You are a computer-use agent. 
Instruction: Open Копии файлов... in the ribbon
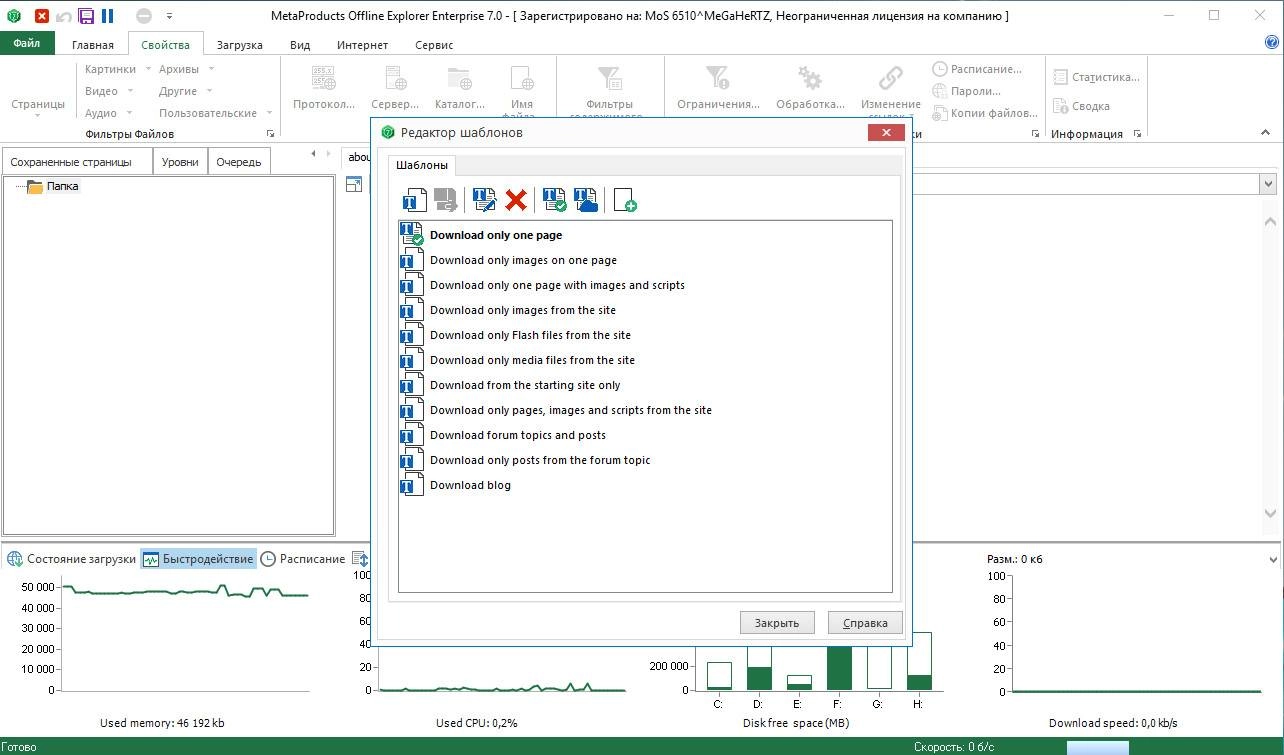984,113
